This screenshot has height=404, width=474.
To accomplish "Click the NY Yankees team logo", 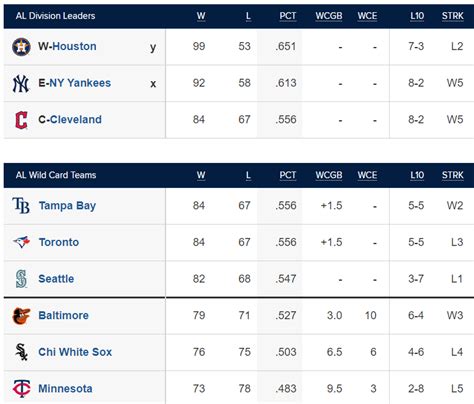I will coord(21,83).
